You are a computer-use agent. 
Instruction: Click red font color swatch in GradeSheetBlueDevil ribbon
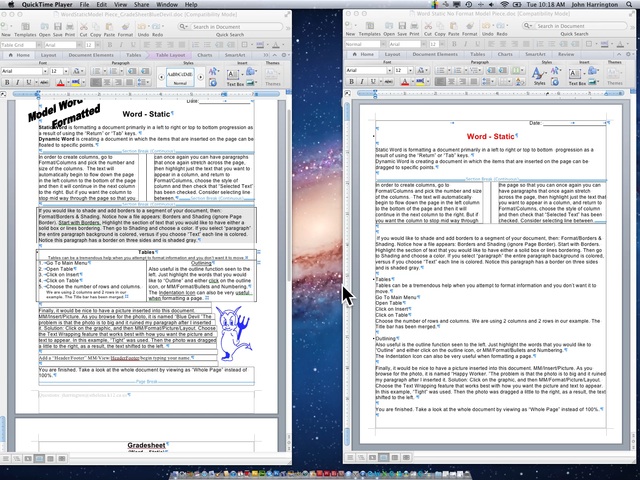60,82
